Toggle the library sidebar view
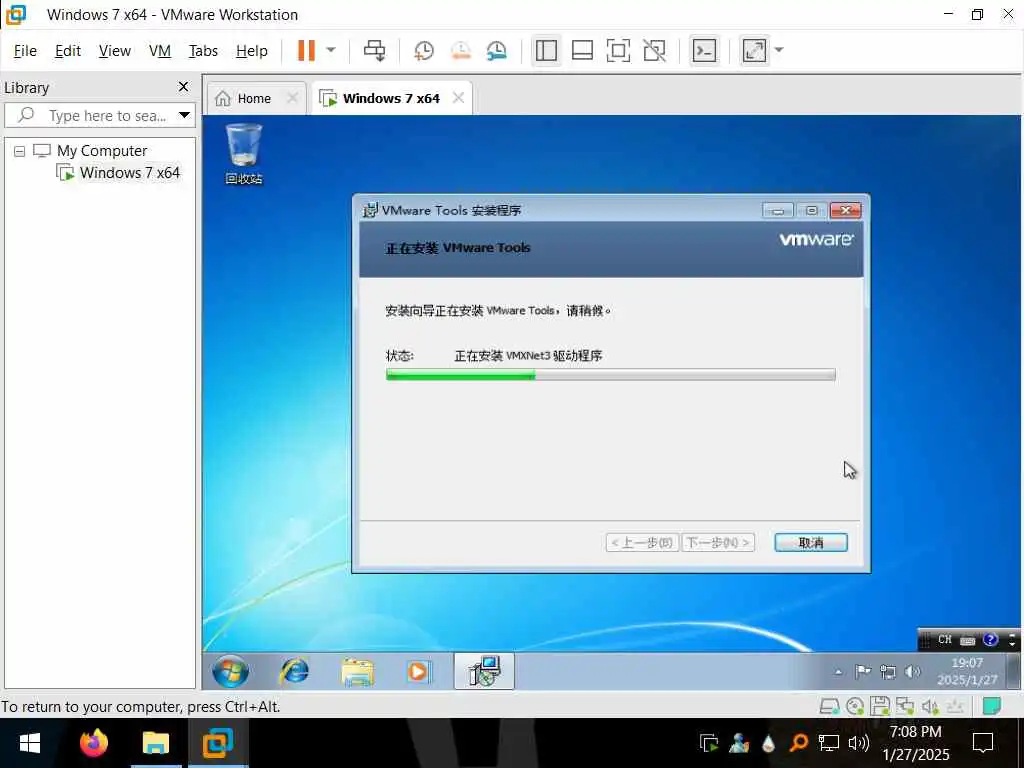Viewport: 1024px width, 768px height. [x=546, y=50]
